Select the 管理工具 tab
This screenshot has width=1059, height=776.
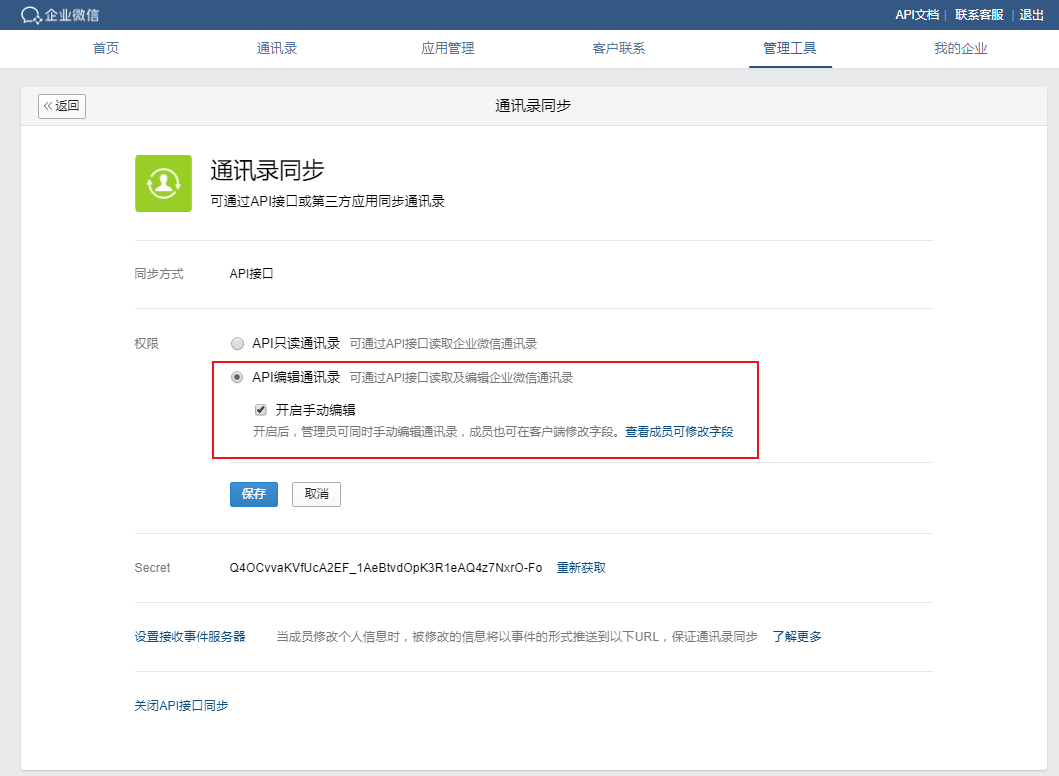coord(790,48)
